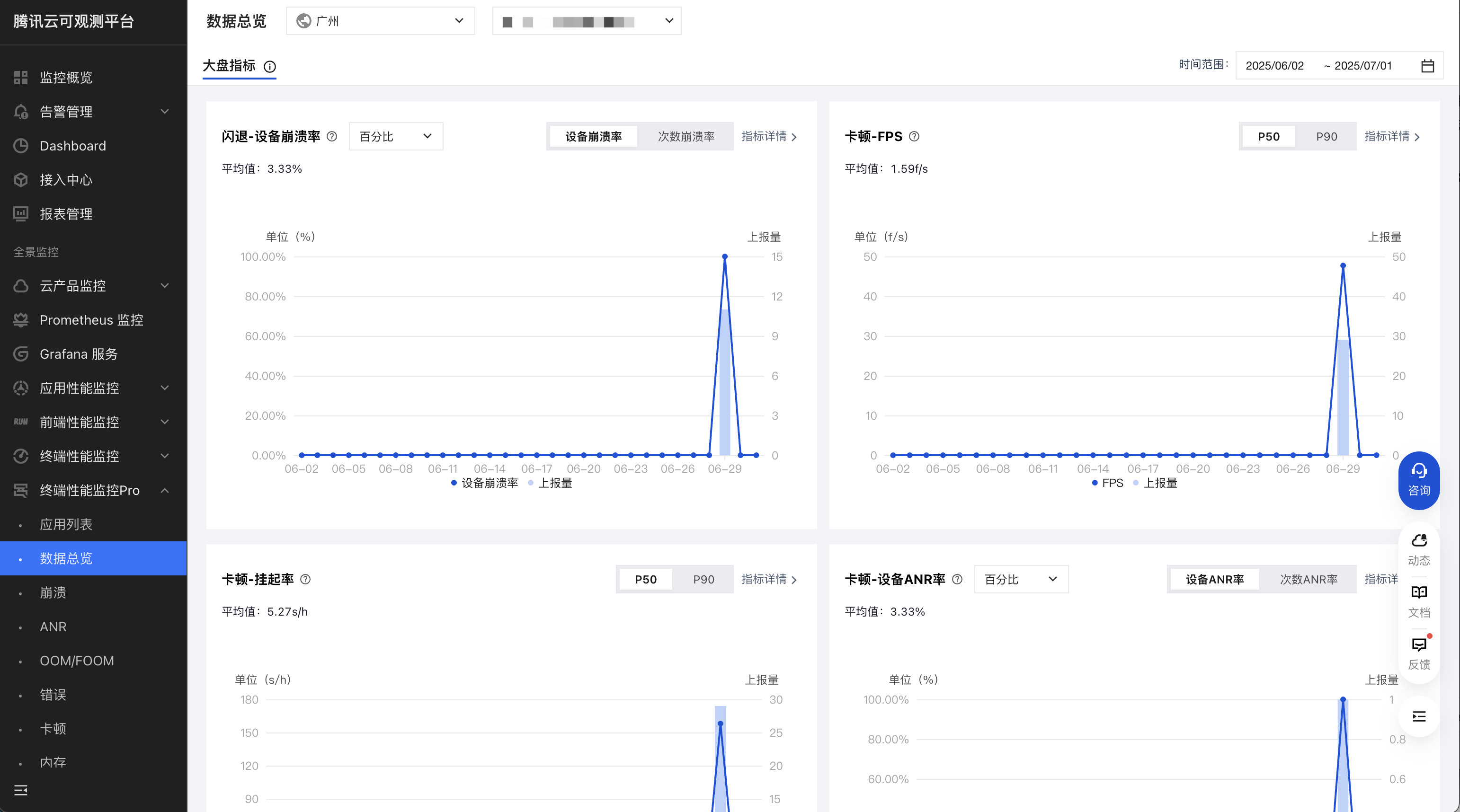Image resolution: width=1460 pixels, height=812 pixels.
Task: Switch ANR chart to 次数ANR率
Action: click(x=1308, y=579)
